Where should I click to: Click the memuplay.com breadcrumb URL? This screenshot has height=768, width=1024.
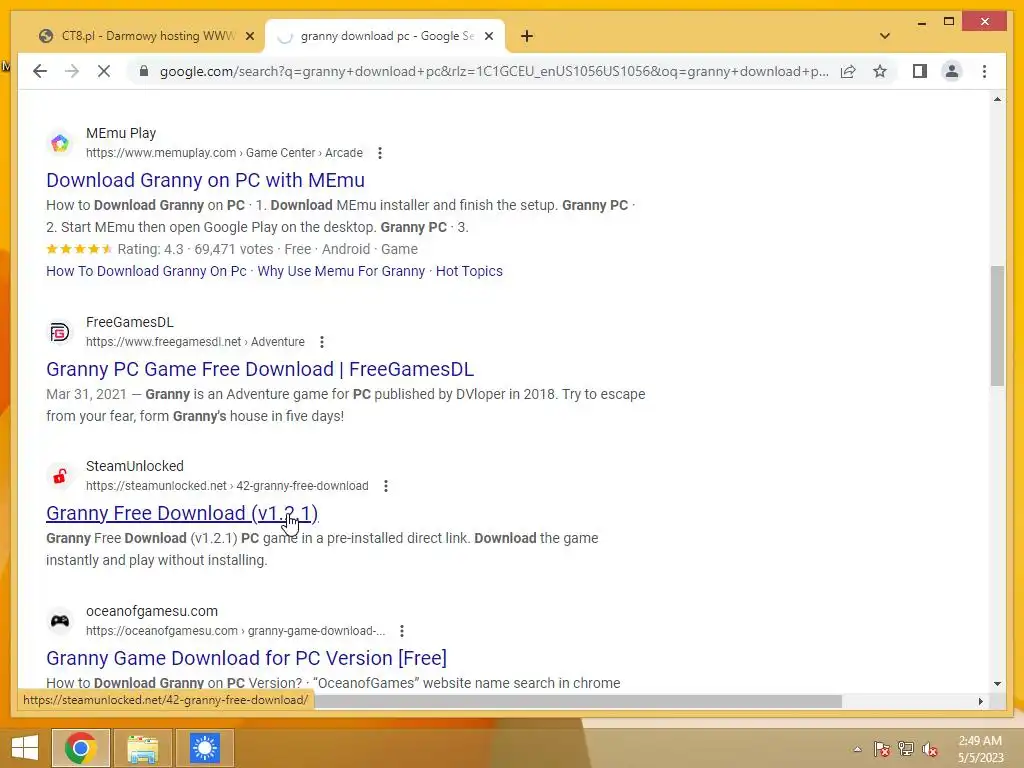(x=224, y=153)
